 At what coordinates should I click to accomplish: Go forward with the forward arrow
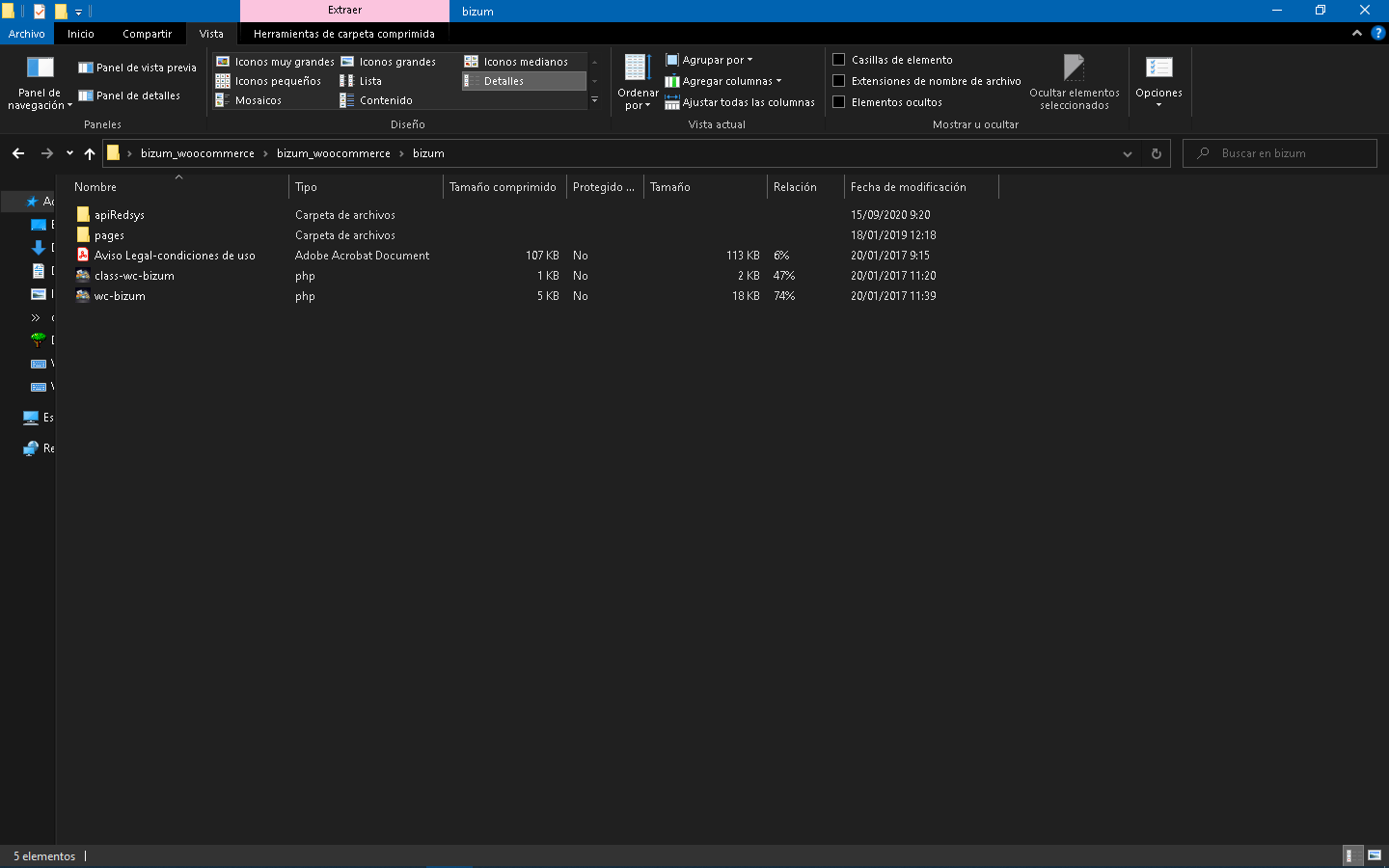tap(46, 153)
